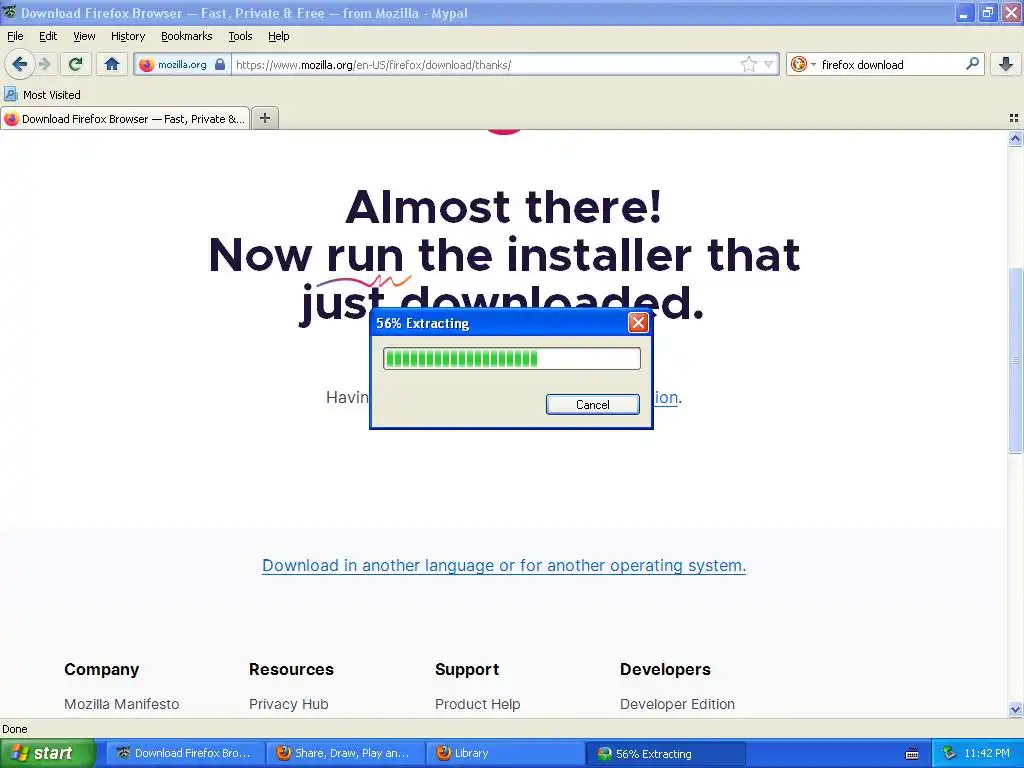Bookmark this page with the star icon

pyautogui.click(x=748, y=64)
